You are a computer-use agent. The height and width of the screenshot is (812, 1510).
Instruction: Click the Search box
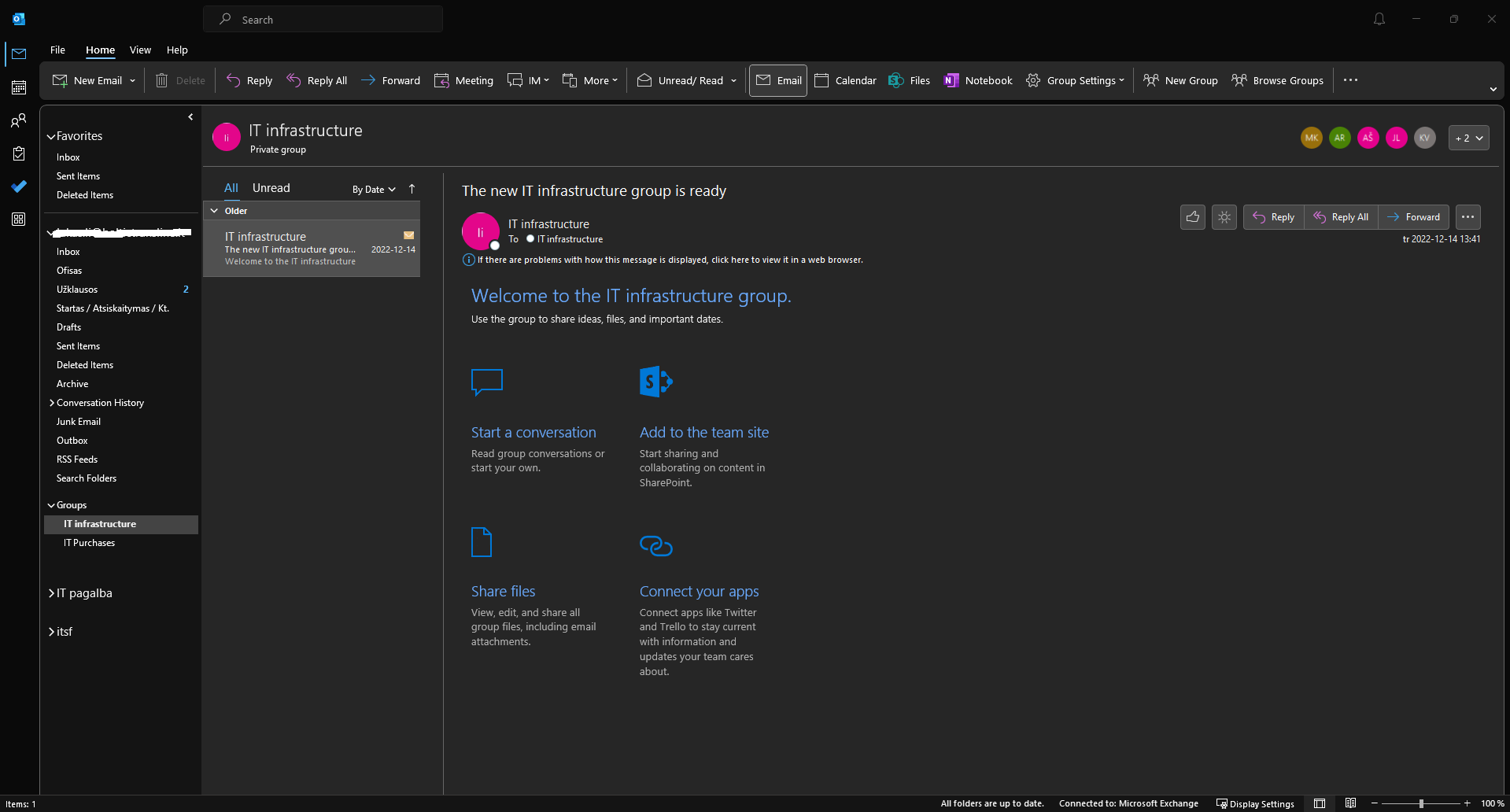[x=323, y=20]
